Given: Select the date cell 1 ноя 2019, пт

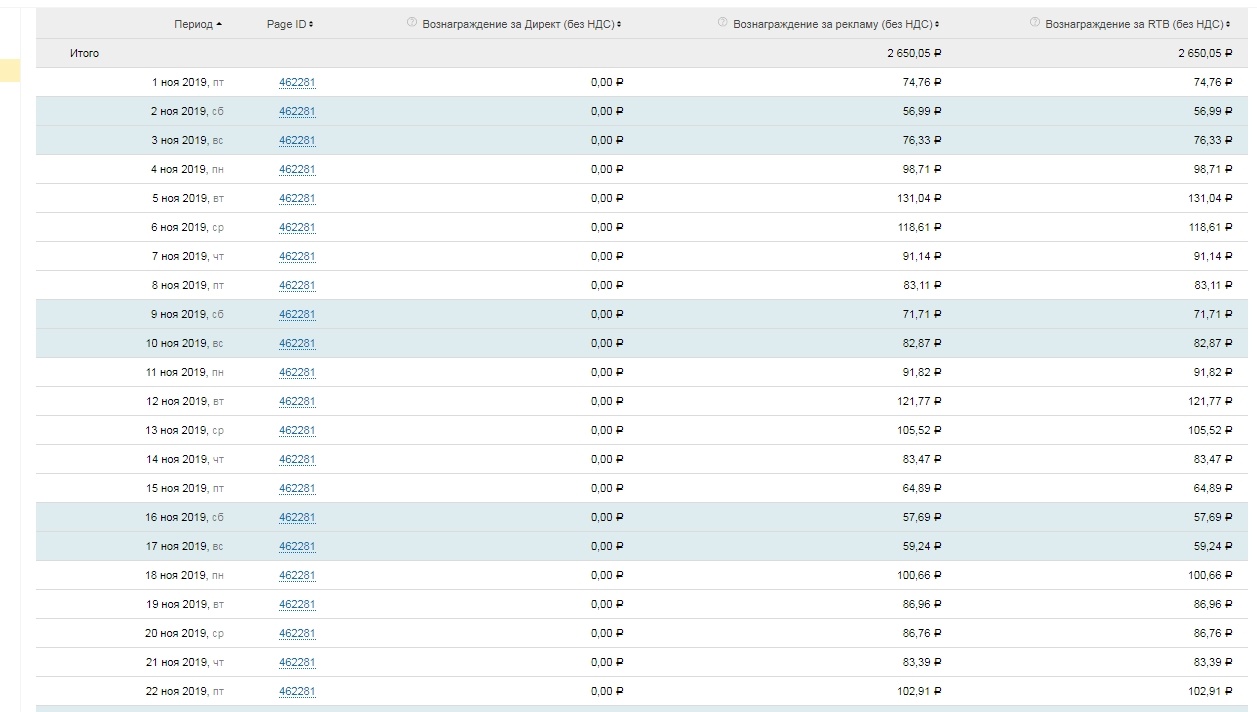Looking at the screenshot, I should coord(188,82).
